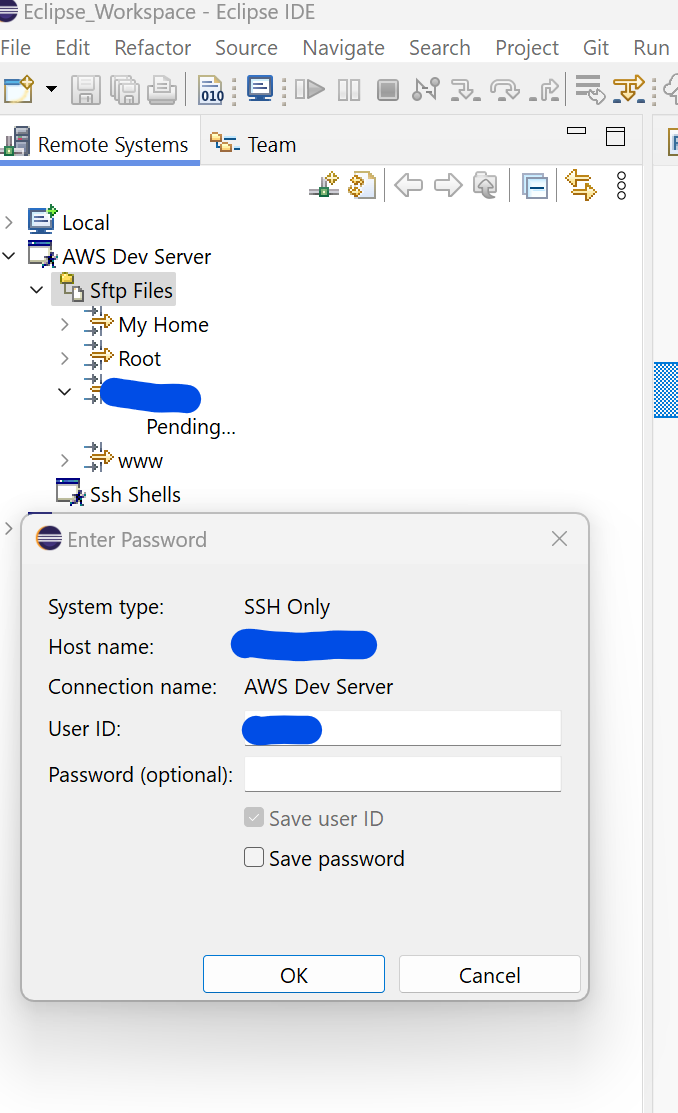Viewport: 678px width, 1113px height.
Task: Click the Save All toolbar icon
Action: [x=125, y=90]
